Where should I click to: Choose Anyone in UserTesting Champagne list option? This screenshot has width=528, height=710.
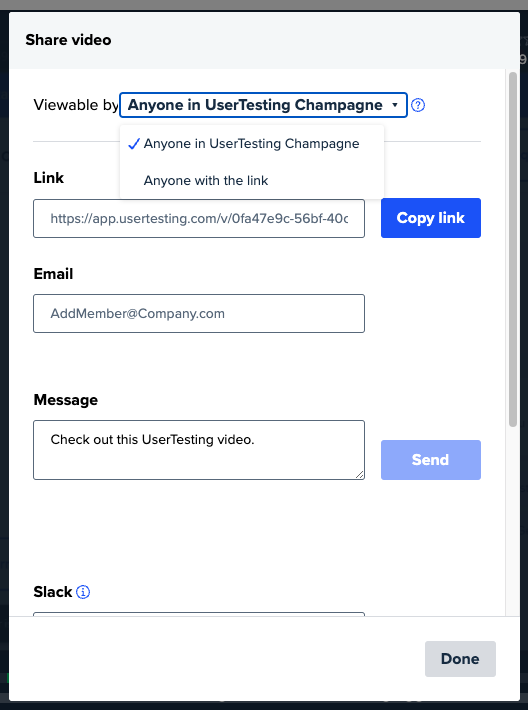[x=252, y=144]
